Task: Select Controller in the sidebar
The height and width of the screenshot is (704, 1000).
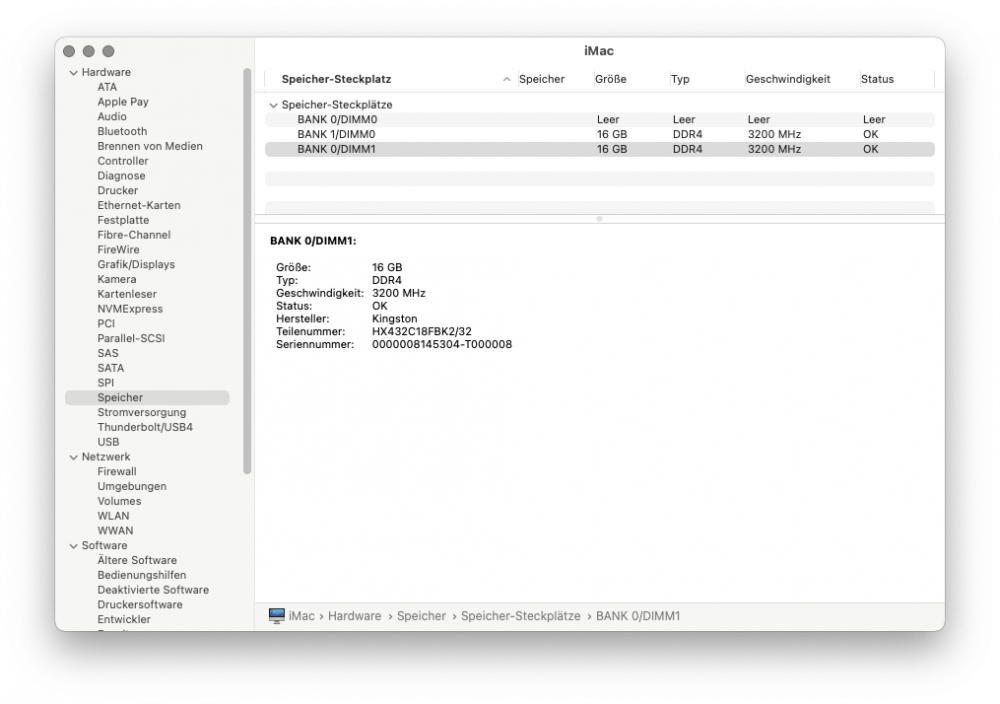Action: click(122, 161)
